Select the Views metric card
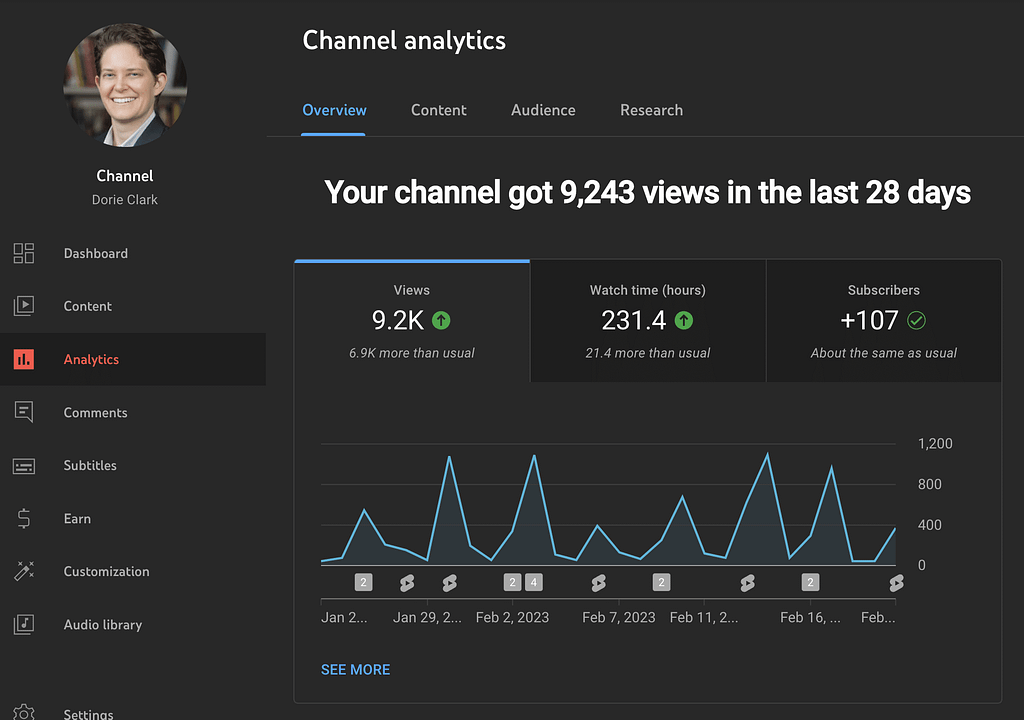The image size is (1024, 720). pos(412,321)
